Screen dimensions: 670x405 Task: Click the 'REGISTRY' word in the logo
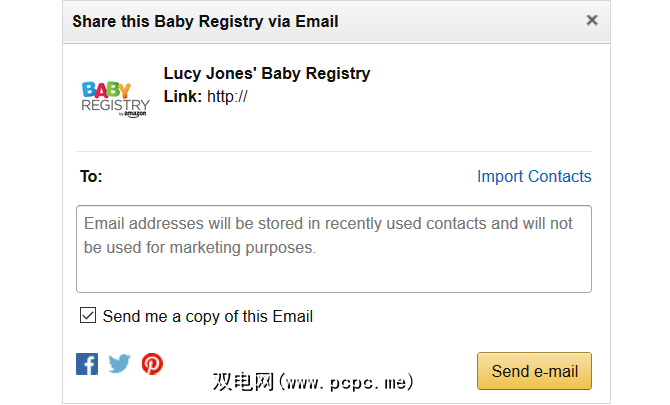(115, 106)
